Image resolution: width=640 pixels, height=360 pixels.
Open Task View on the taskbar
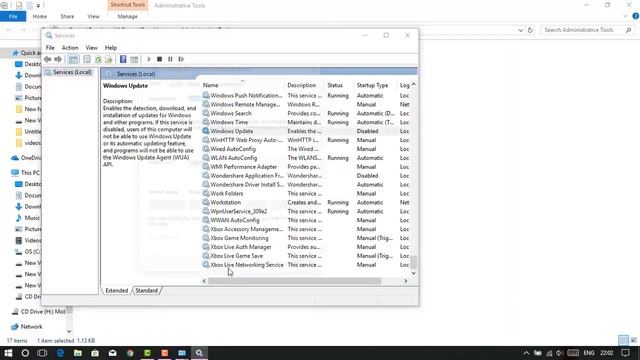pos(42,353)
